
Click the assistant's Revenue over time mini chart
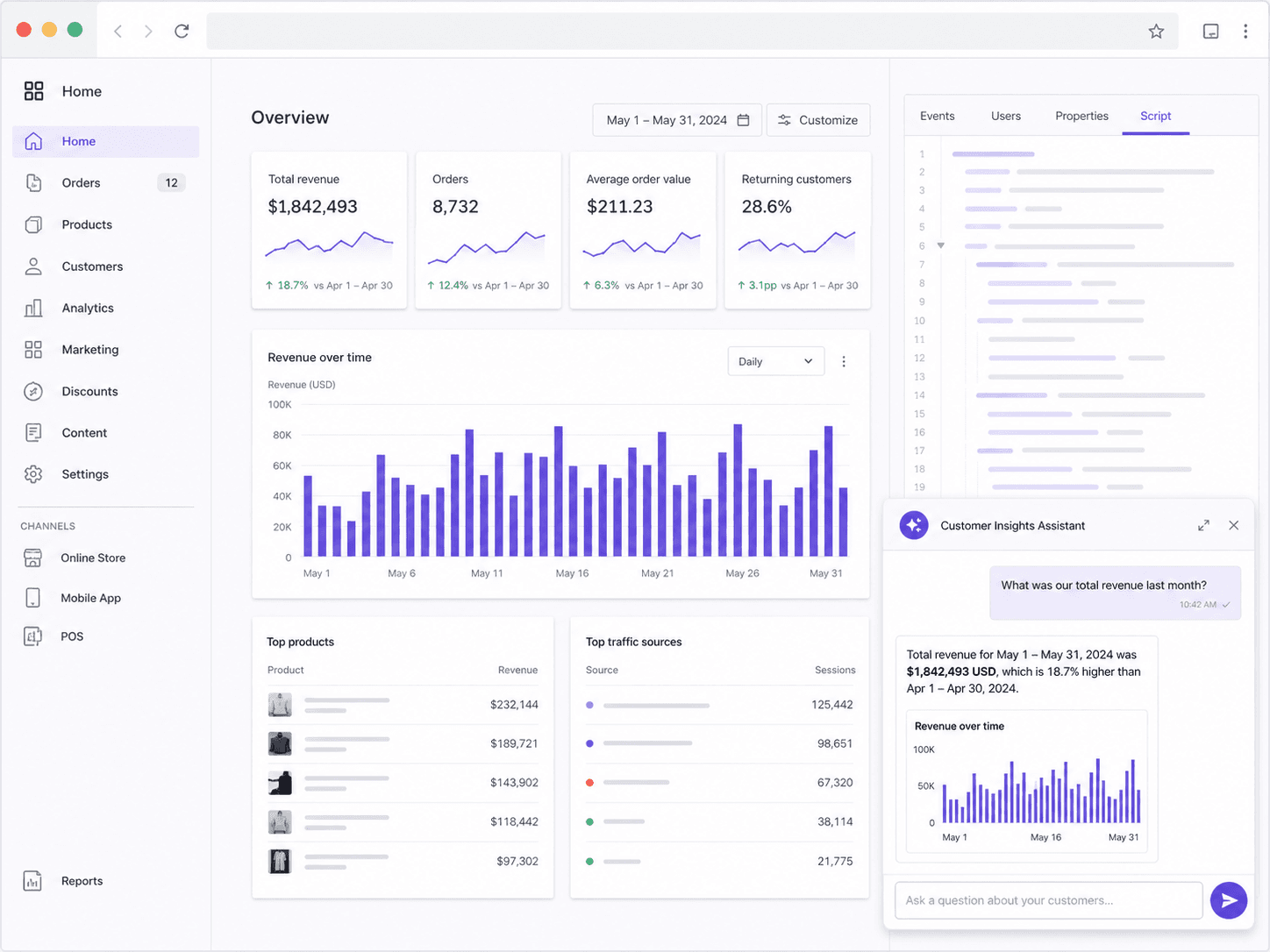[x=1027, y=781]
